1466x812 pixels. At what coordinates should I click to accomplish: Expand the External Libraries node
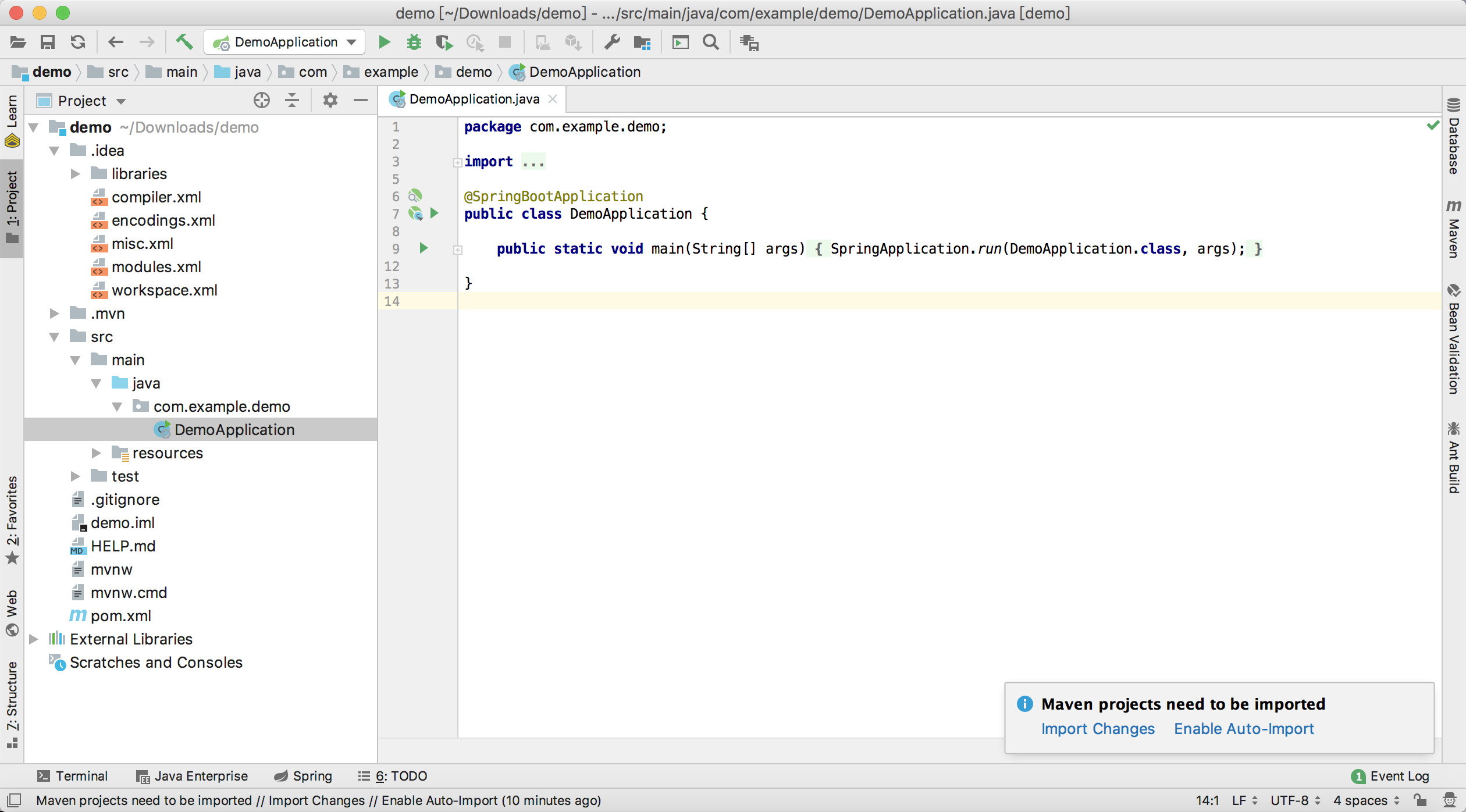click(34, 639)
